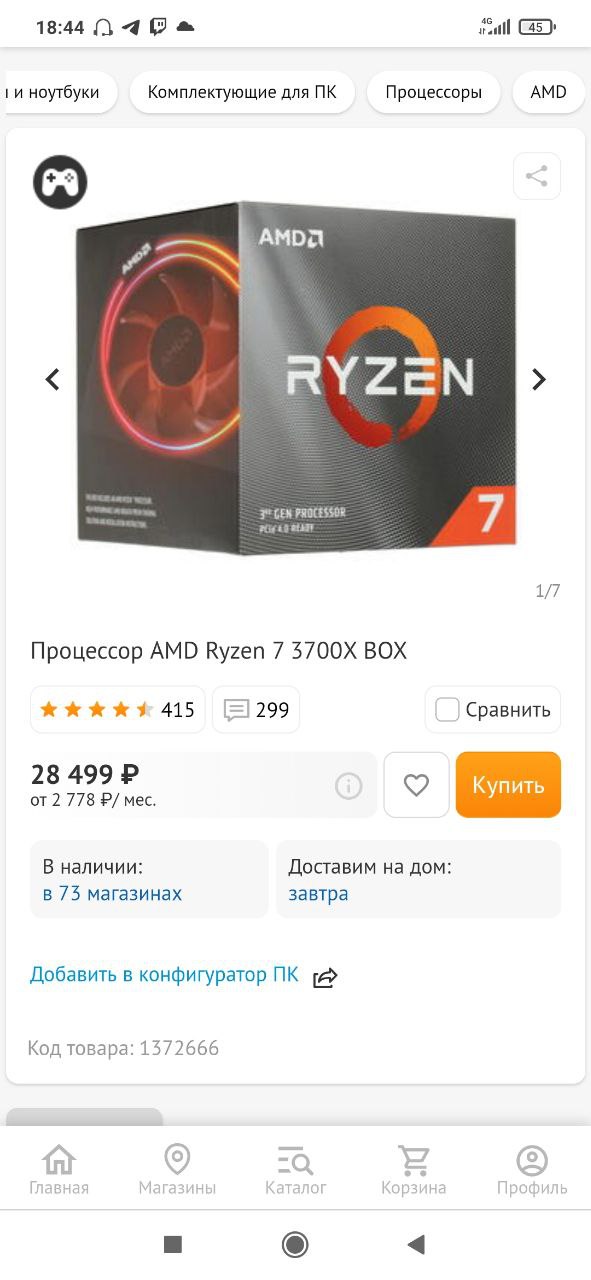
Task: Open Каталог search tab
Action: [295, 1171]
